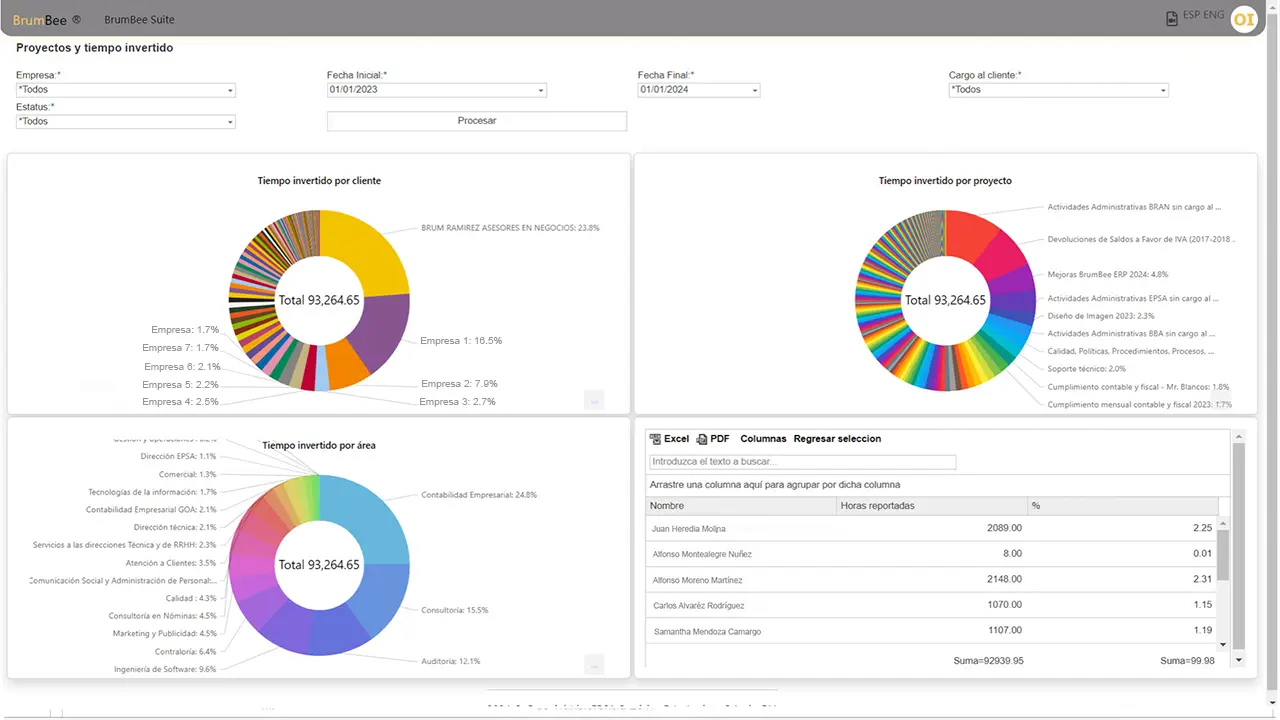Click the Suma=92939.95 total
Viewport: 1280px width, 720px height.
point(987,661)
